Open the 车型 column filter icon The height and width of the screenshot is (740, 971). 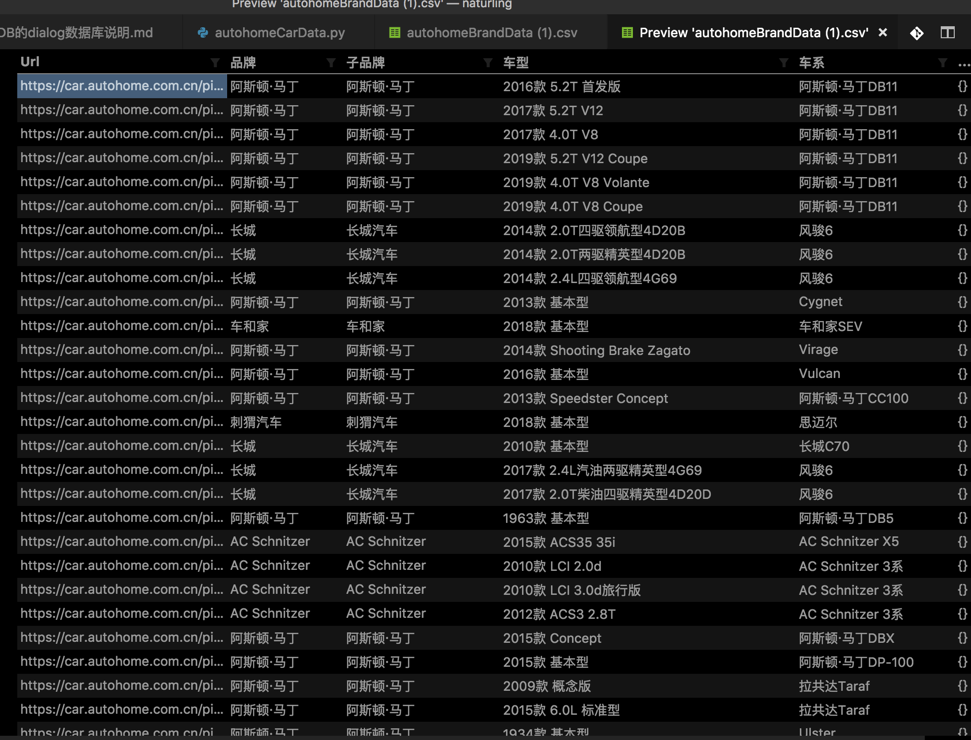(x=784, y=63)
